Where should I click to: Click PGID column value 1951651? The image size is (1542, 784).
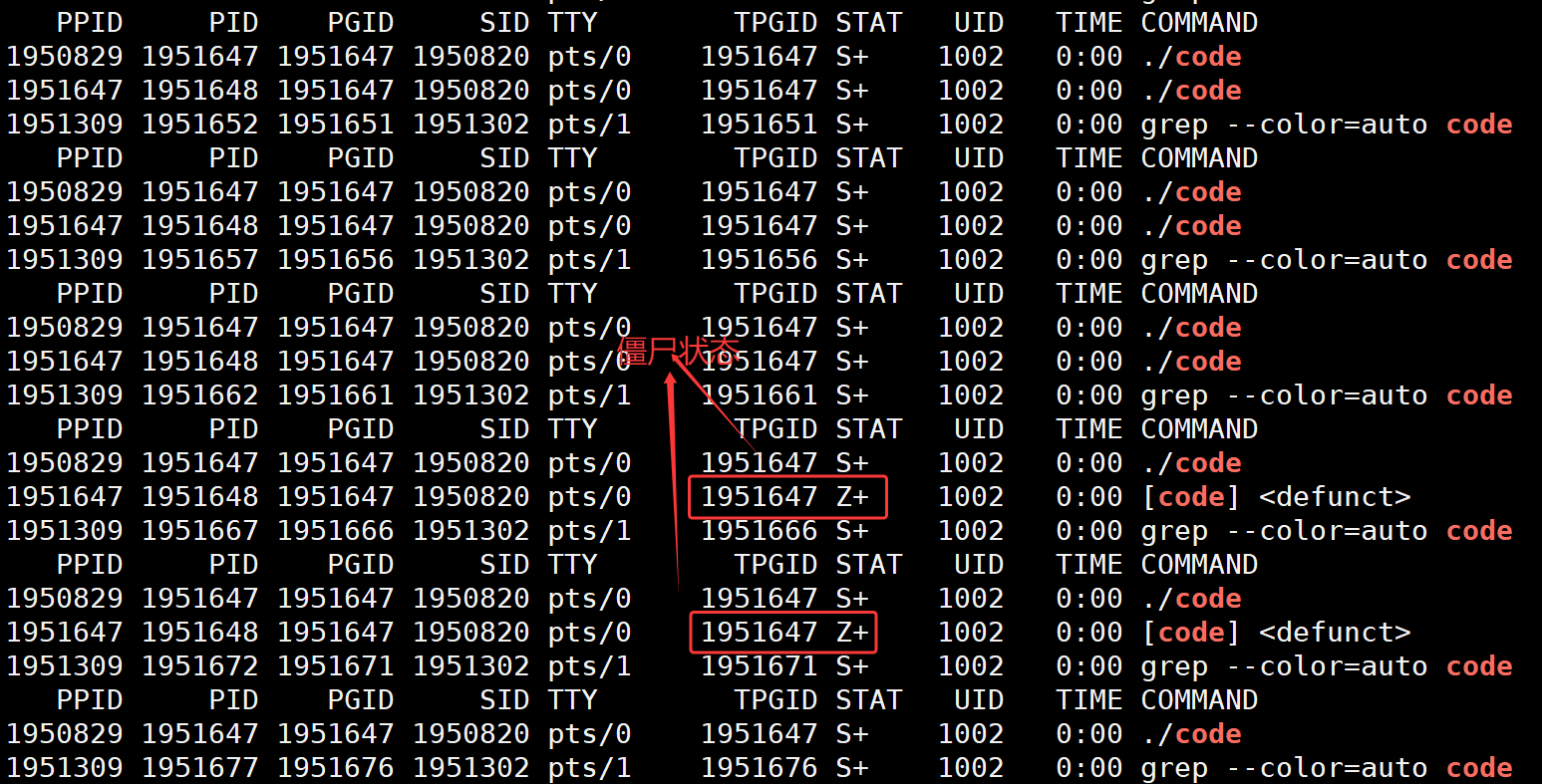coord(335,125)
